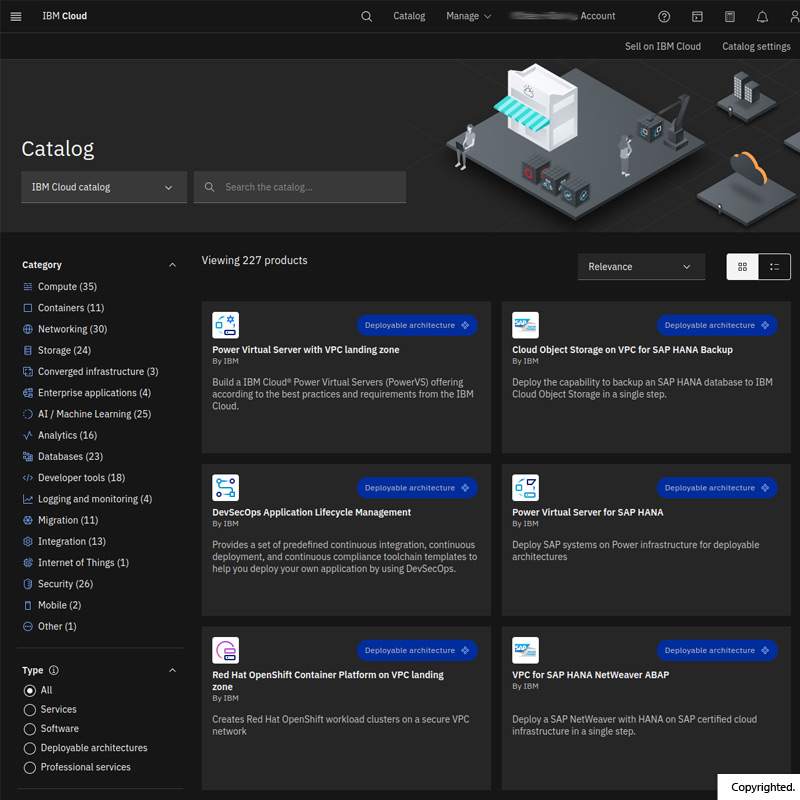
Task: Open the help question mark icon
Action: coord(664,16)
